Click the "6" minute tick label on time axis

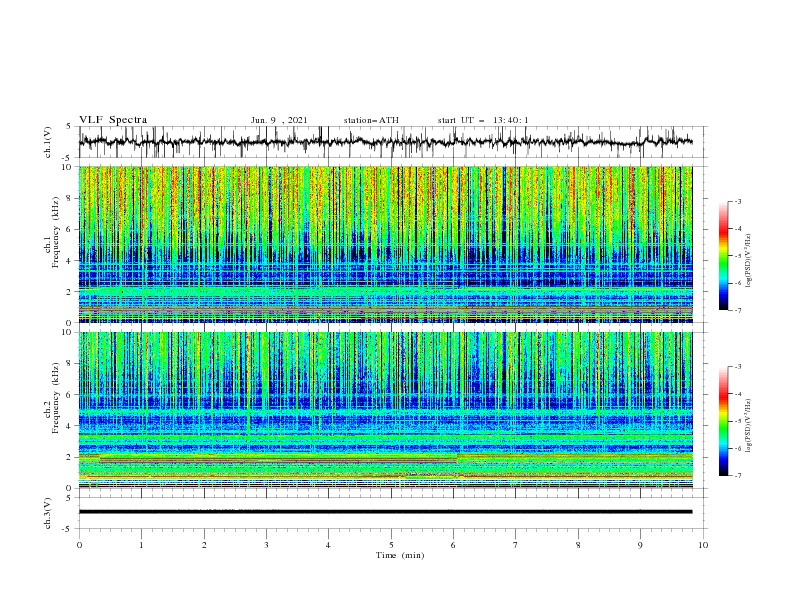(453, 545)
